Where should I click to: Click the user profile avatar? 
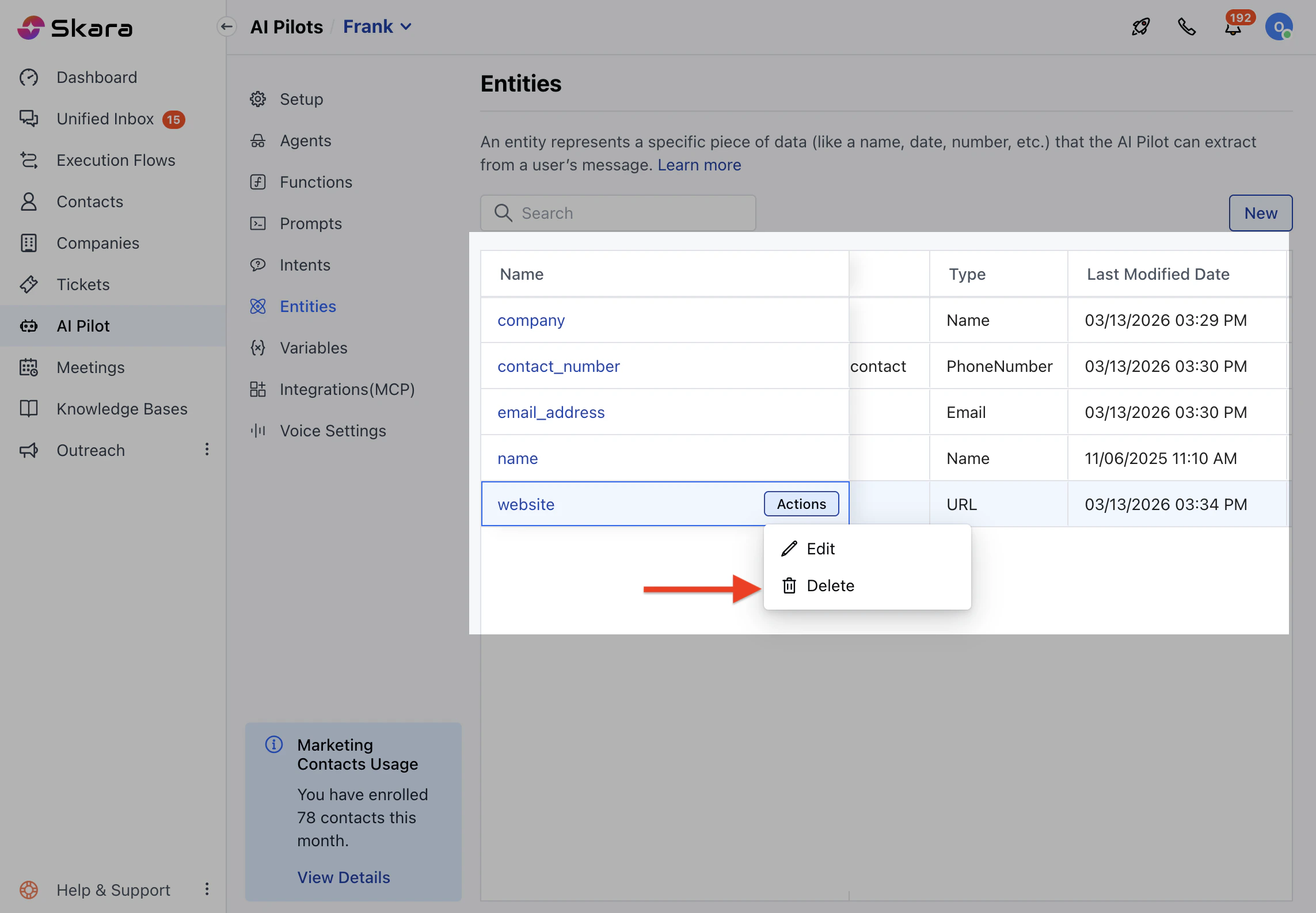[1279, 27]
